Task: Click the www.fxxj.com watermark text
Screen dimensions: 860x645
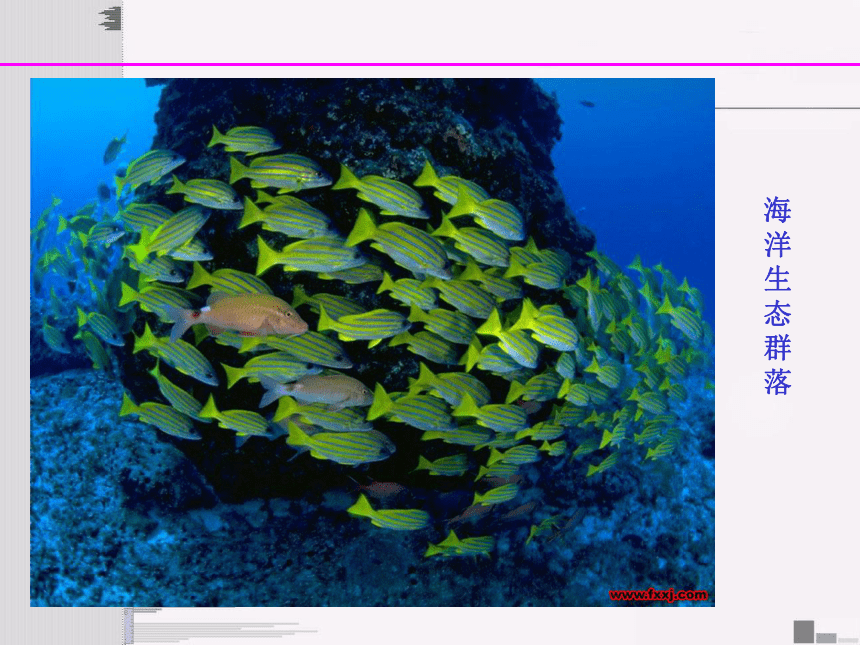Action: (x=658, y=595)
